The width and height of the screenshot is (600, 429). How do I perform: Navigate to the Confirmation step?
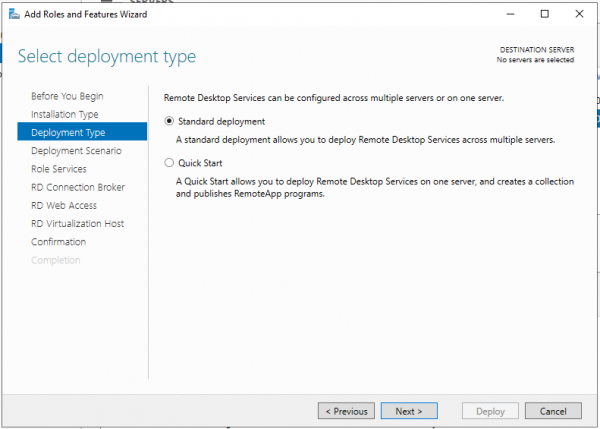pos(59,242)
